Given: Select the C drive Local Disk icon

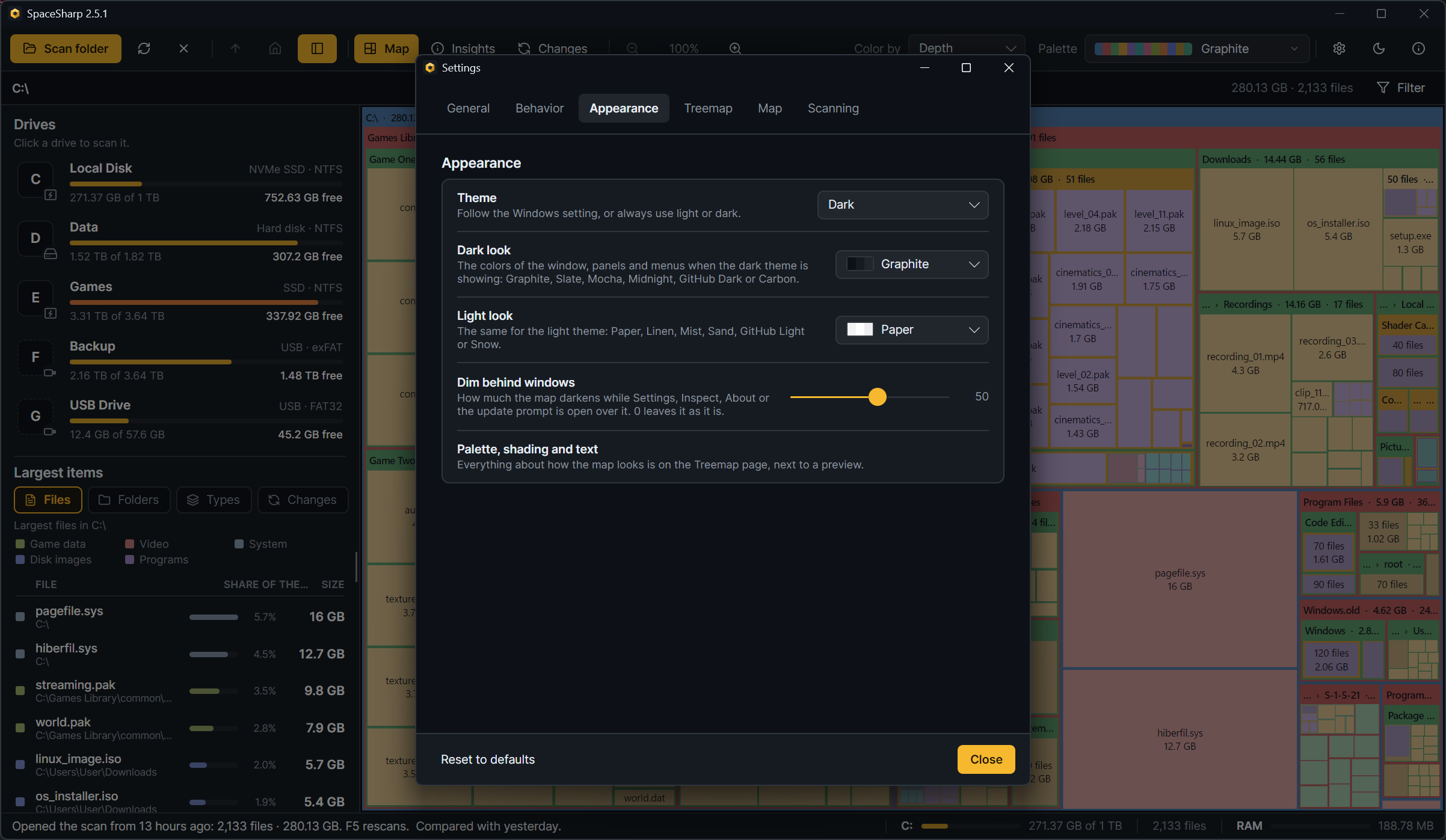Looking at the screenshot, I should pos(36,180).
